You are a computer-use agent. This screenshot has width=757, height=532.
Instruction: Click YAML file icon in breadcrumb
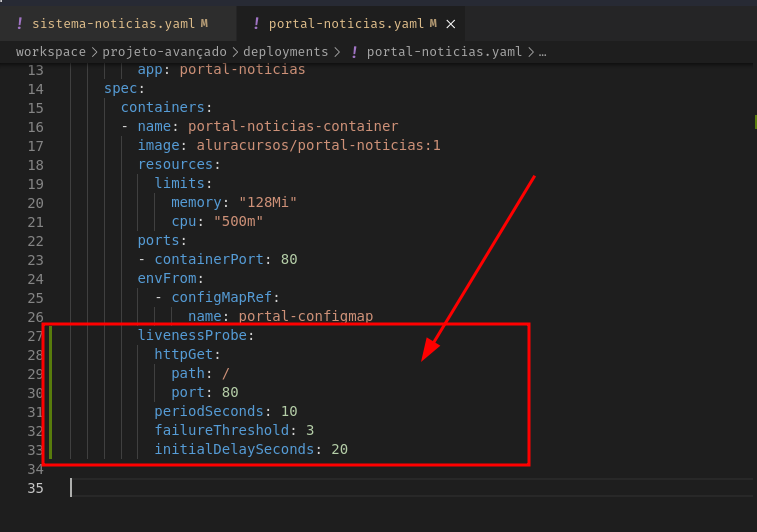click(354, 52)
